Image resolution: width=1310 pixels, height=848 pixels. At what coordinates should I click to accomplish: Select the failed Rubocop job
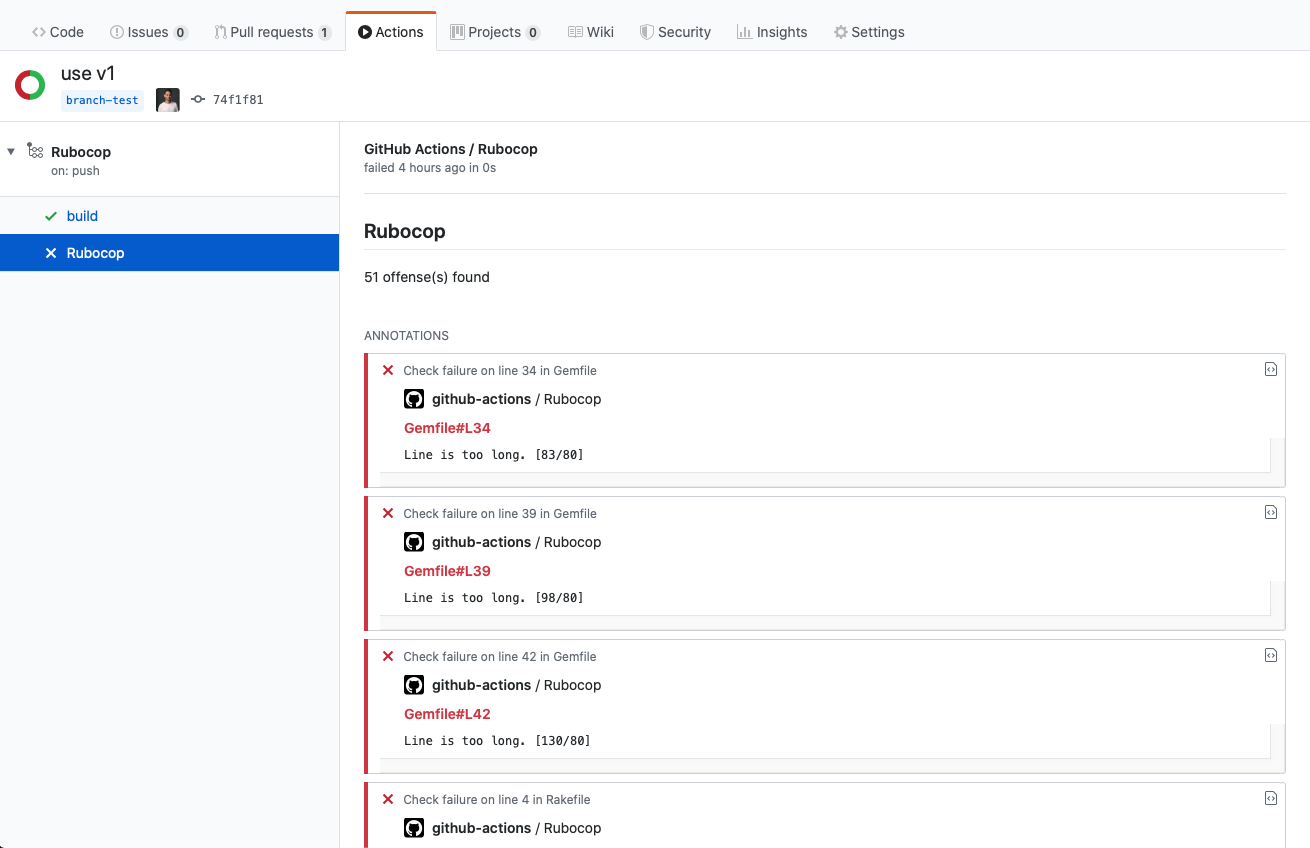(169, 253)
